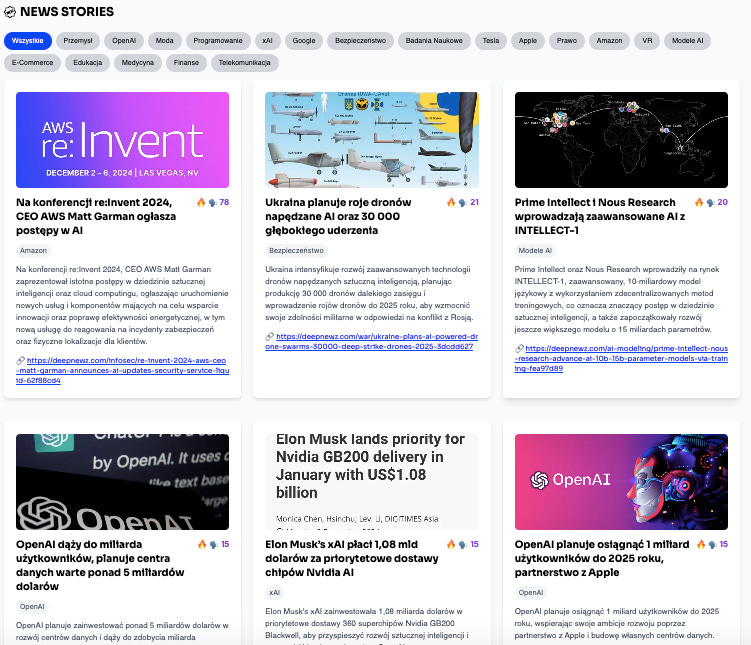Click fire icon on OpenAI Apple partnership story
751x645 pixels.
tap(701, 544)
